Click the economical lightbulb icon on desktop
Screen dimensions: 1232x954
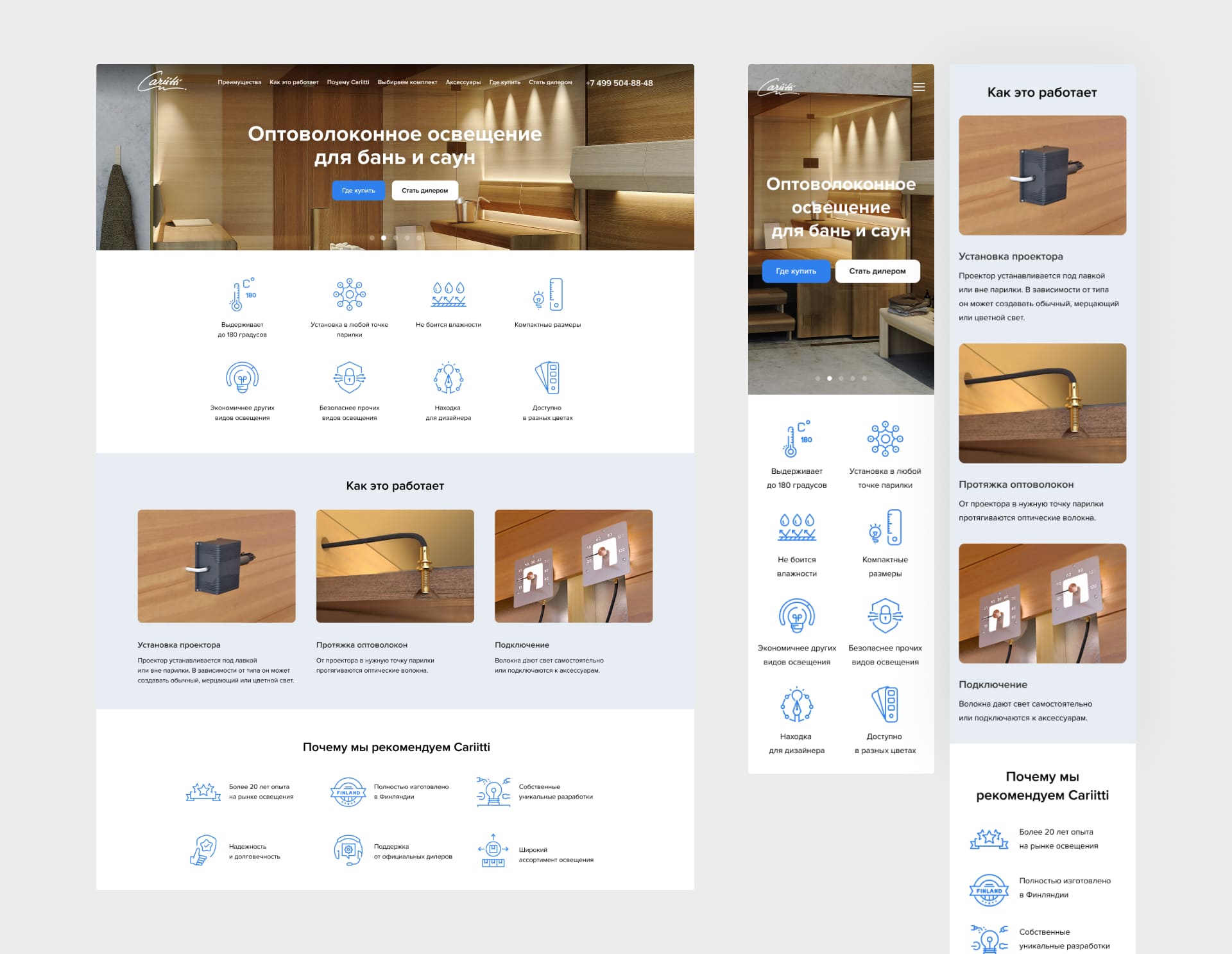coord(242,377)
